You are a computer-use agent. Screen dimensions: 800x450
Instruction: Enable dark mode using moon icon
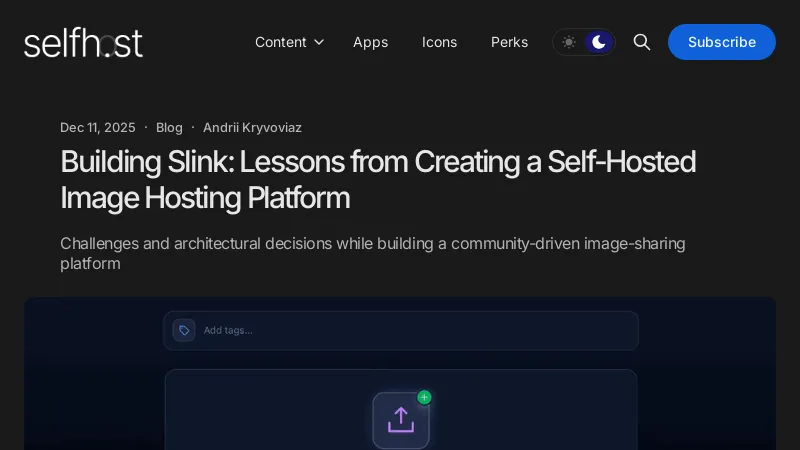pyautogui.click(x=598, y=42)
